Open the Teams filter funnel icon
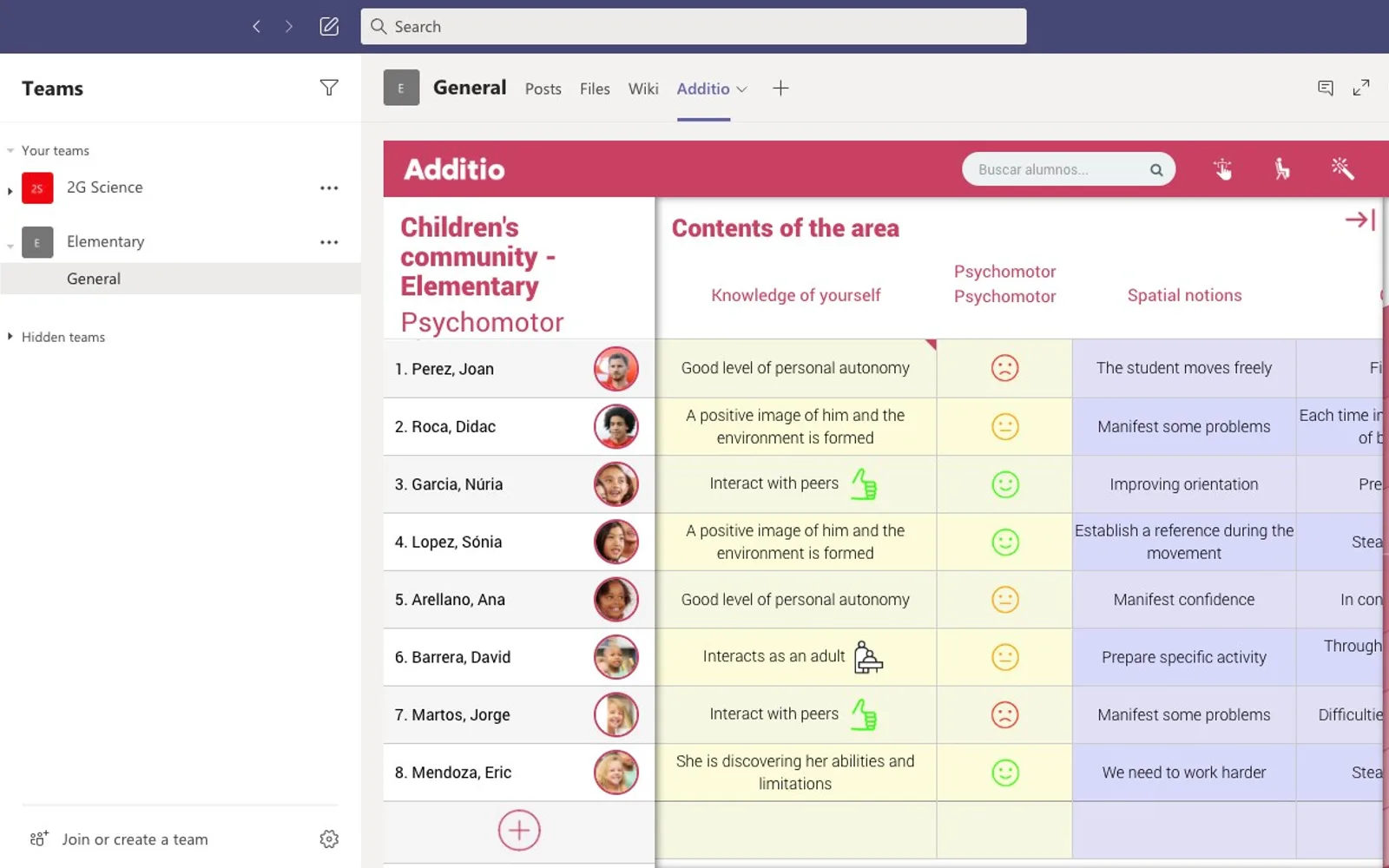Image resolution: width=1389 pixels, height=868 pixels. tap(329, 88)
